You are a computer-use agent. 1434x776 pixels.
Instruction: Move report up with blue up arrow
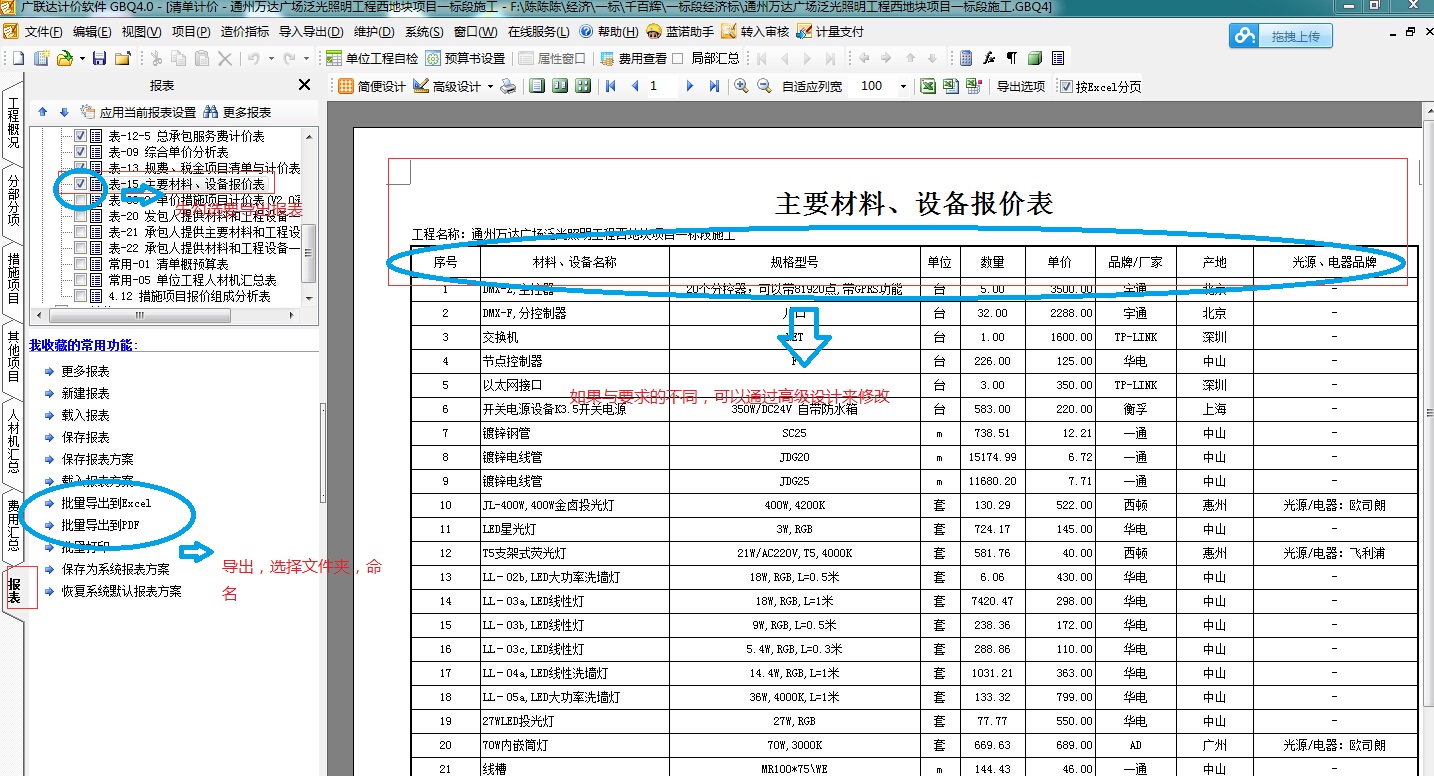pos(43,112)
